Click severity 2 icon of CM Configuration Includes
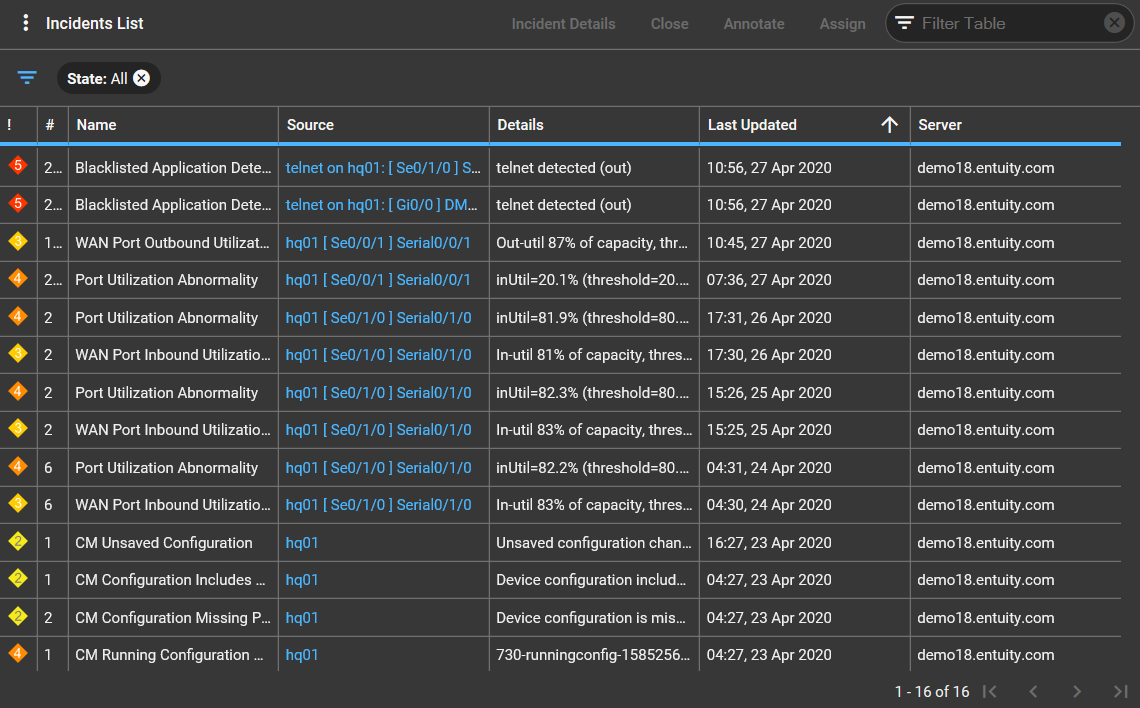This screenshot has width=1140, height=708. pos(18,579)
